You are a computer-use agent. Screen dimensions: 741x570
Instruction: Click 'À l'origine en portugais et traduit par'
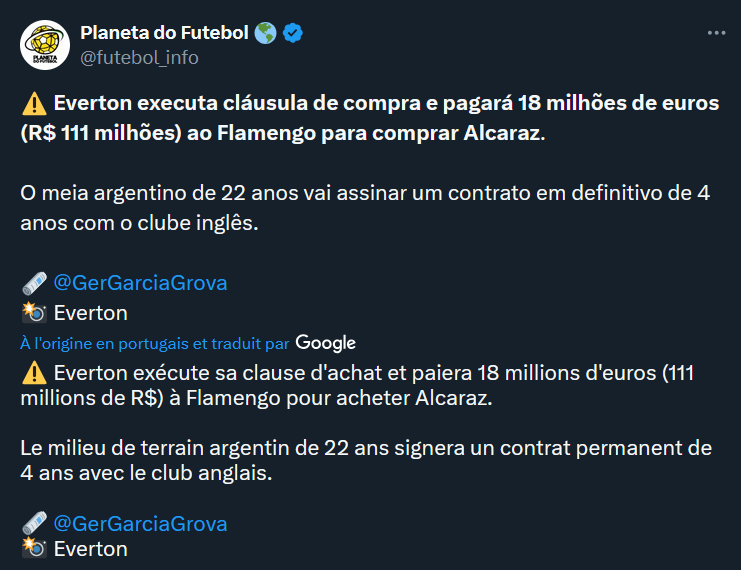click(155, 344)
